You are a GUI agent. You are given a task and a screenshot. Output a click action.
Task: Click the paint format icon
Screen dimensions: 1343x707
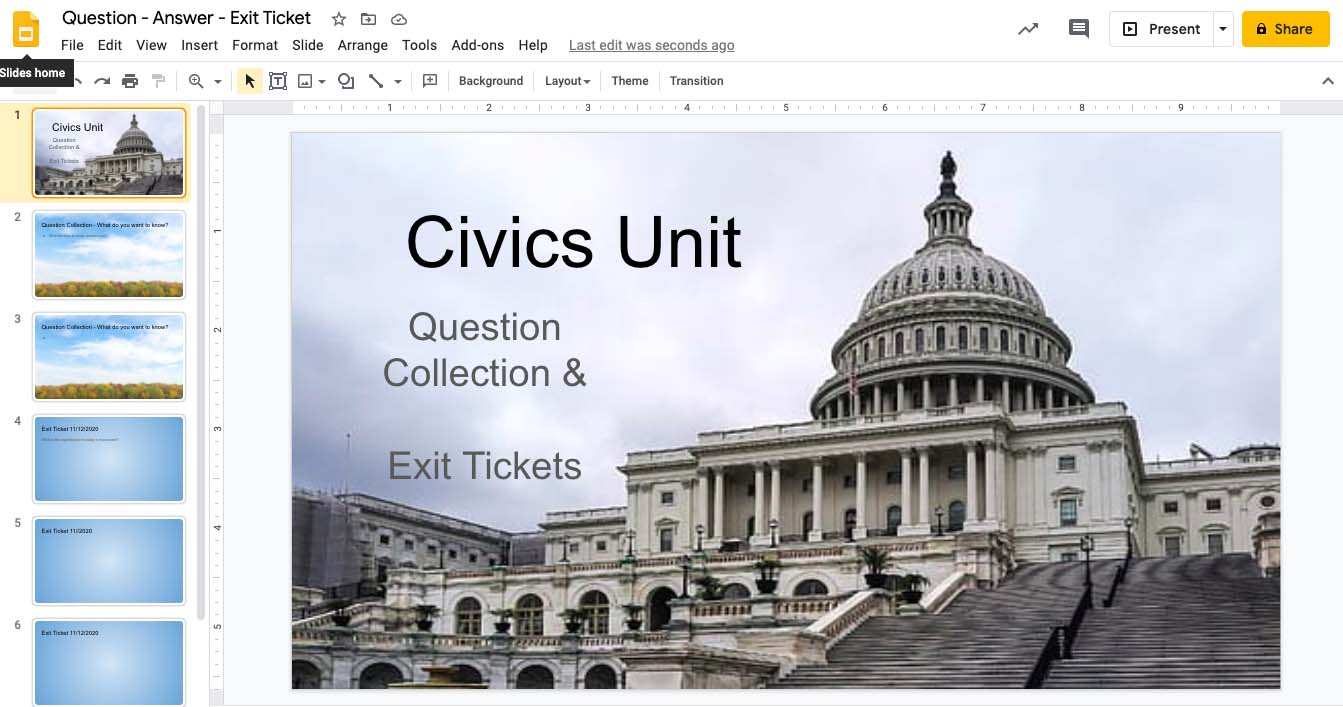pyautogui.click(x=158, y=81)
